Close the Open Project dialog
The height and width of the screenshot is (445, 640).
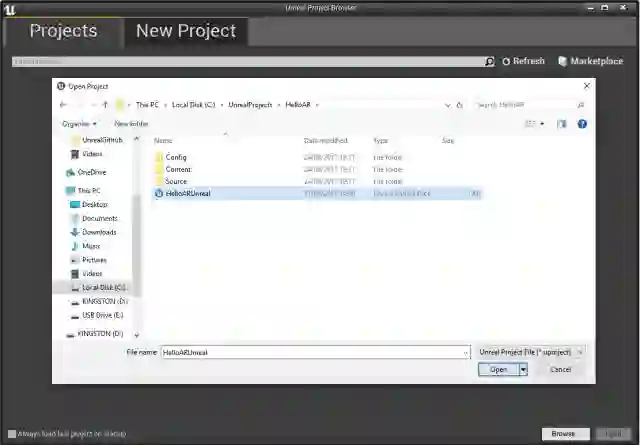[587, 86]
